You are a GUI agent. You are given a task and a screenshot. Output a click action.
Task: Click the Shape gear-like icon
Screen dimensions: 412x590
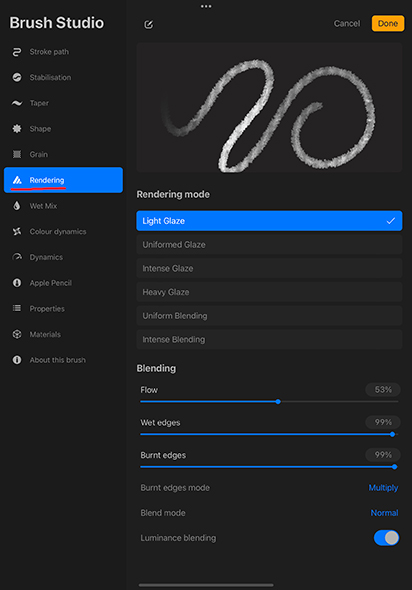click(x=17, y=129)
